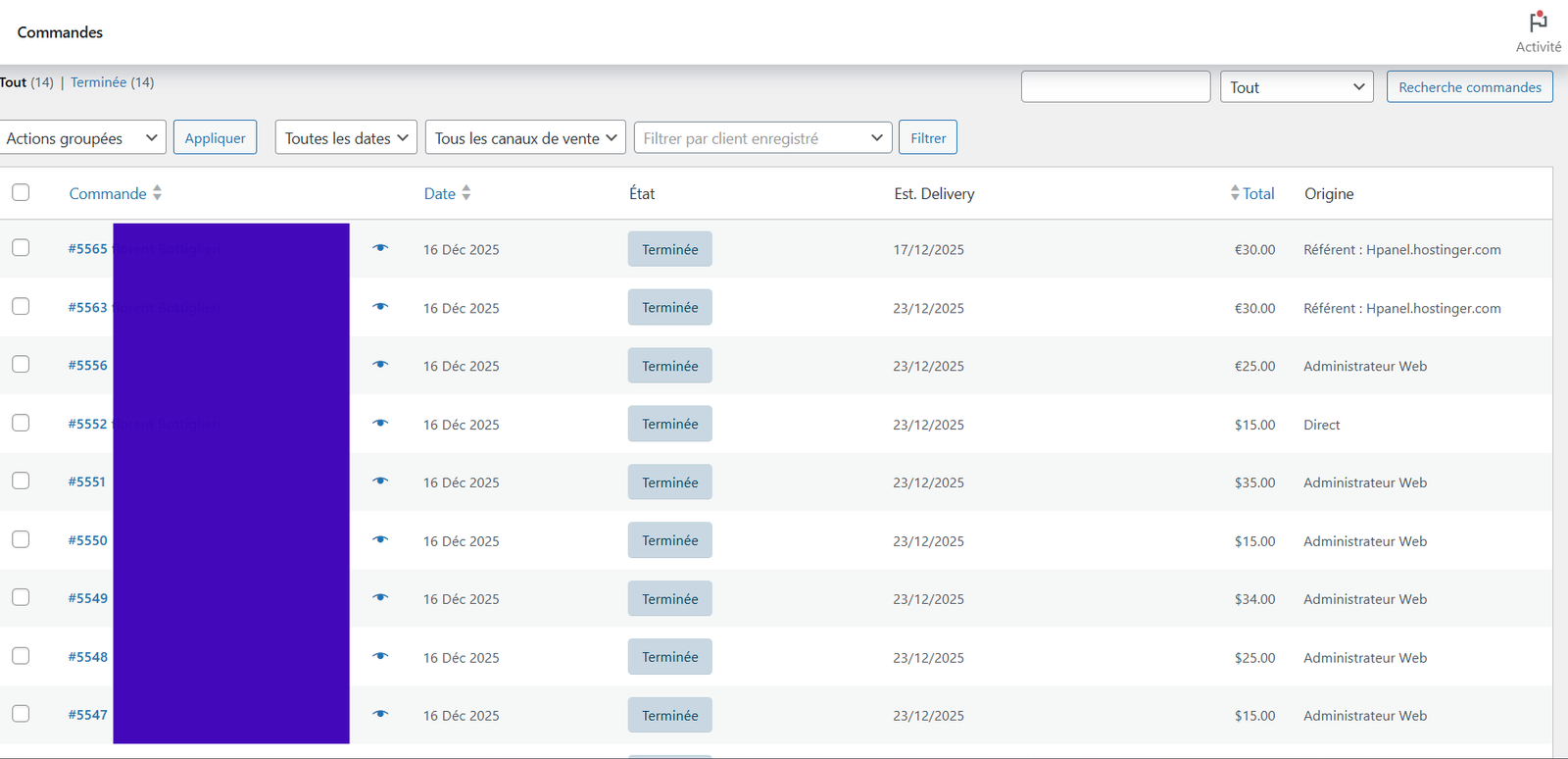
Task: Click Terminée status badge of order #5547
Action: [670, 715]
